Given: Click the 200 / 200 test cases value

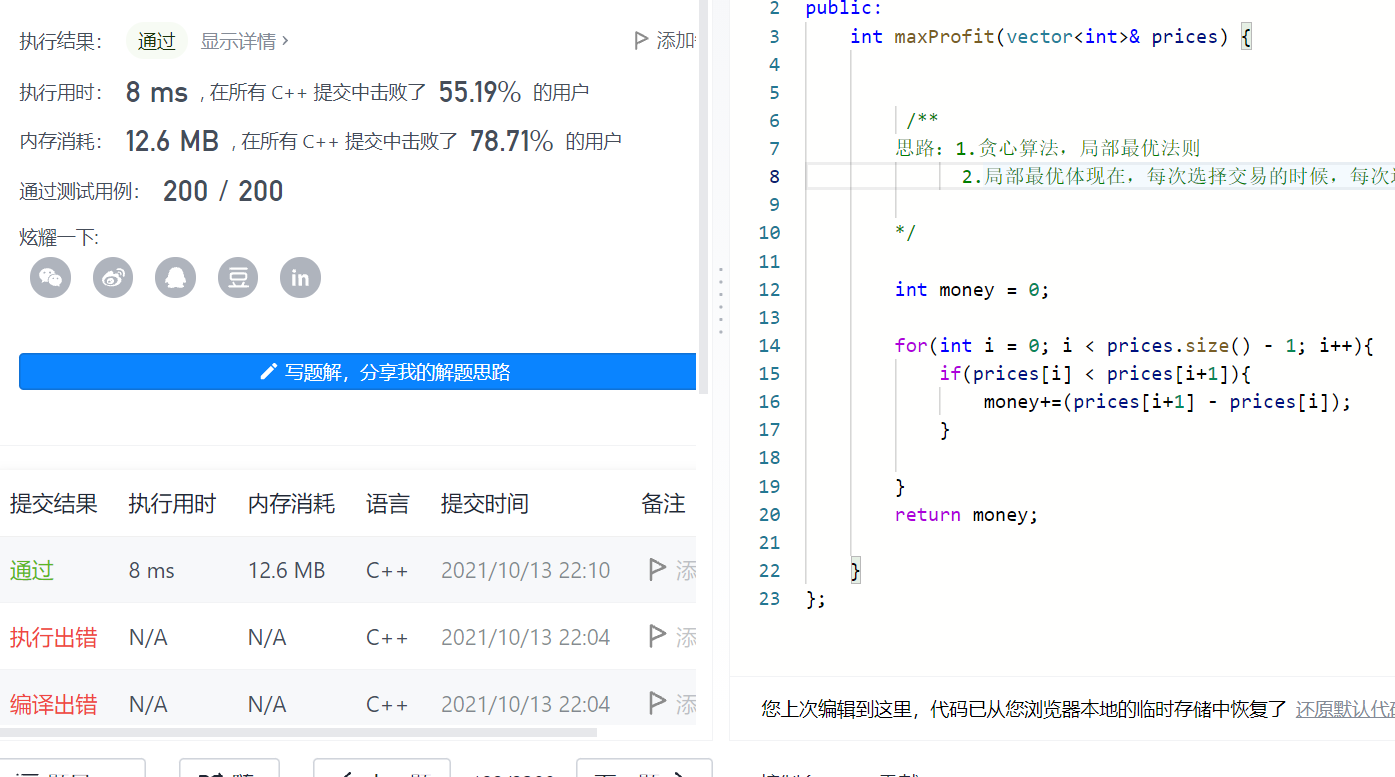Looking at the screenshot, I should point(223,191).
